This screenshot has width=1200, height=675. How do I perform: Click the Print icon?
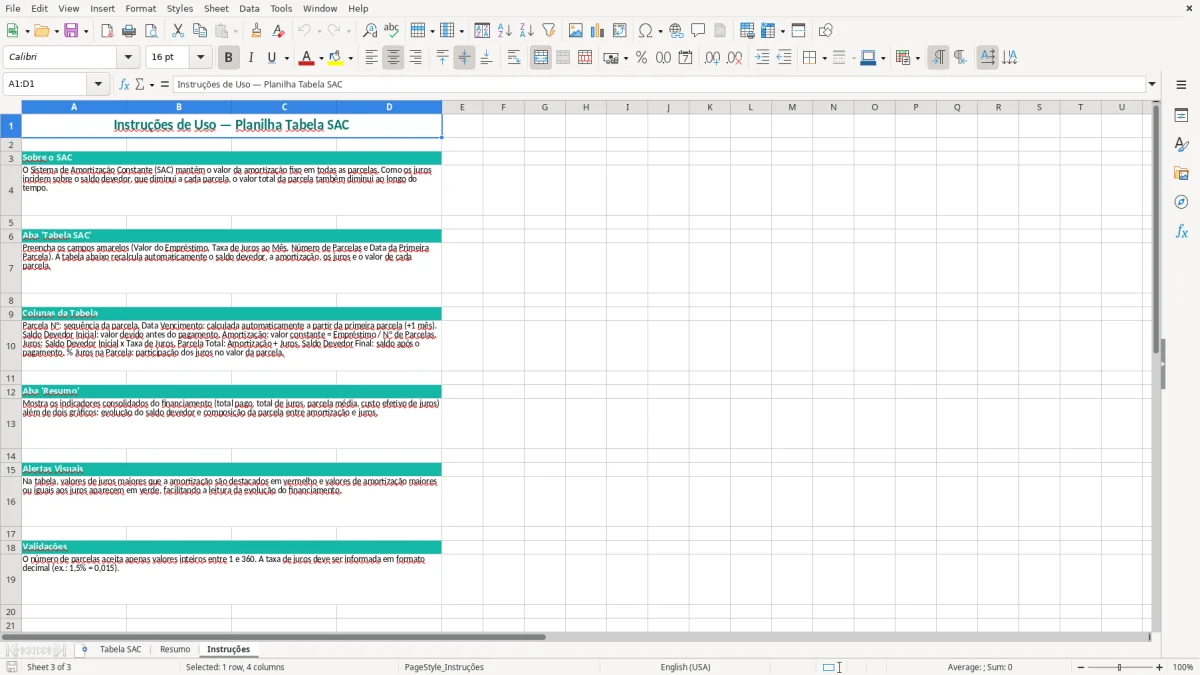(x=129, y=31)
